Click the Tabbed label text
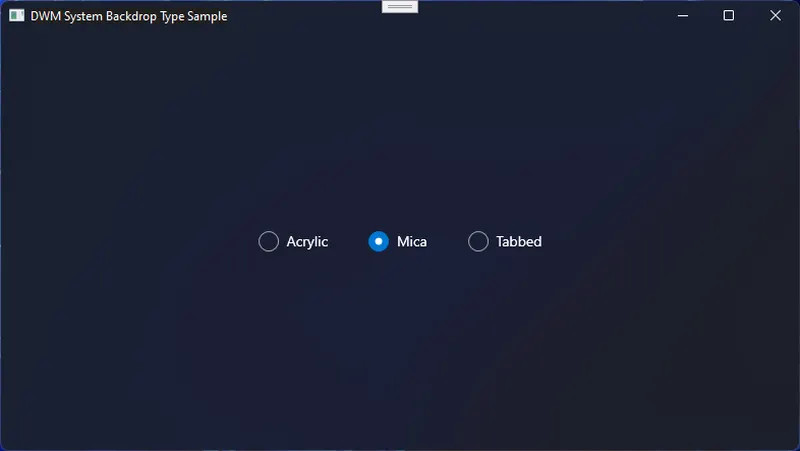The image size is (800, 451). tap(519, 241)
